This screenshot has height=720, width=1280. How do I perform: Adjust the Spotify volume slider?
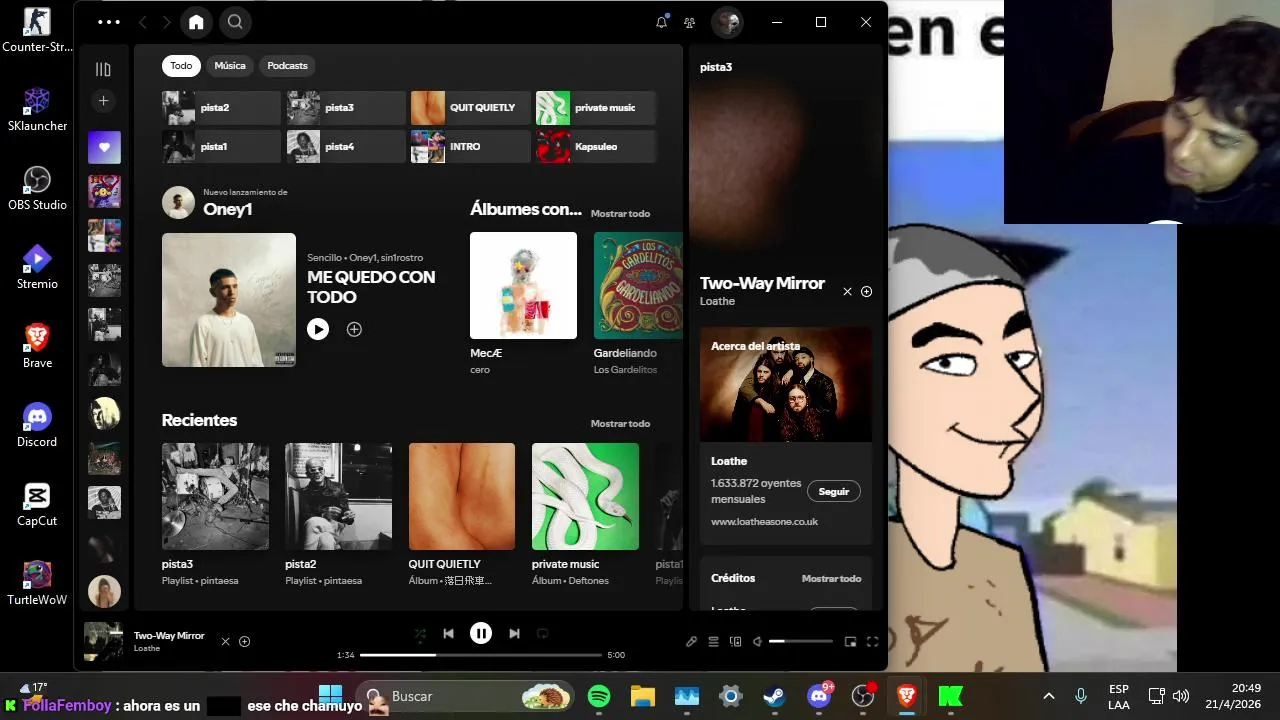[x=801, y=641]
